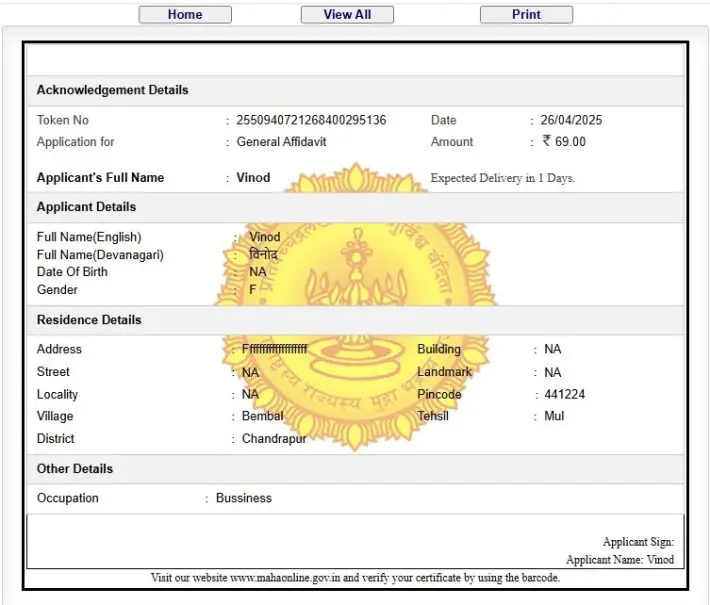
Task: Click the address value Fffffffffffffffffff
Action: click(x=274, y=349)
